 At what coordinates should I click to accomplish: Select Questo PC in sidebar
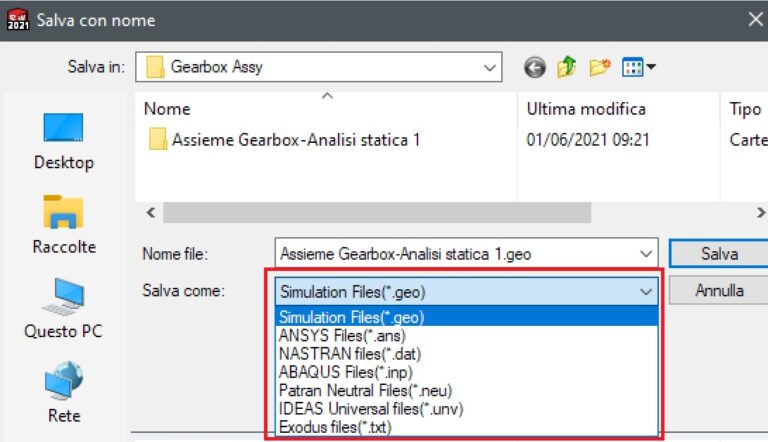click(63, 309)
